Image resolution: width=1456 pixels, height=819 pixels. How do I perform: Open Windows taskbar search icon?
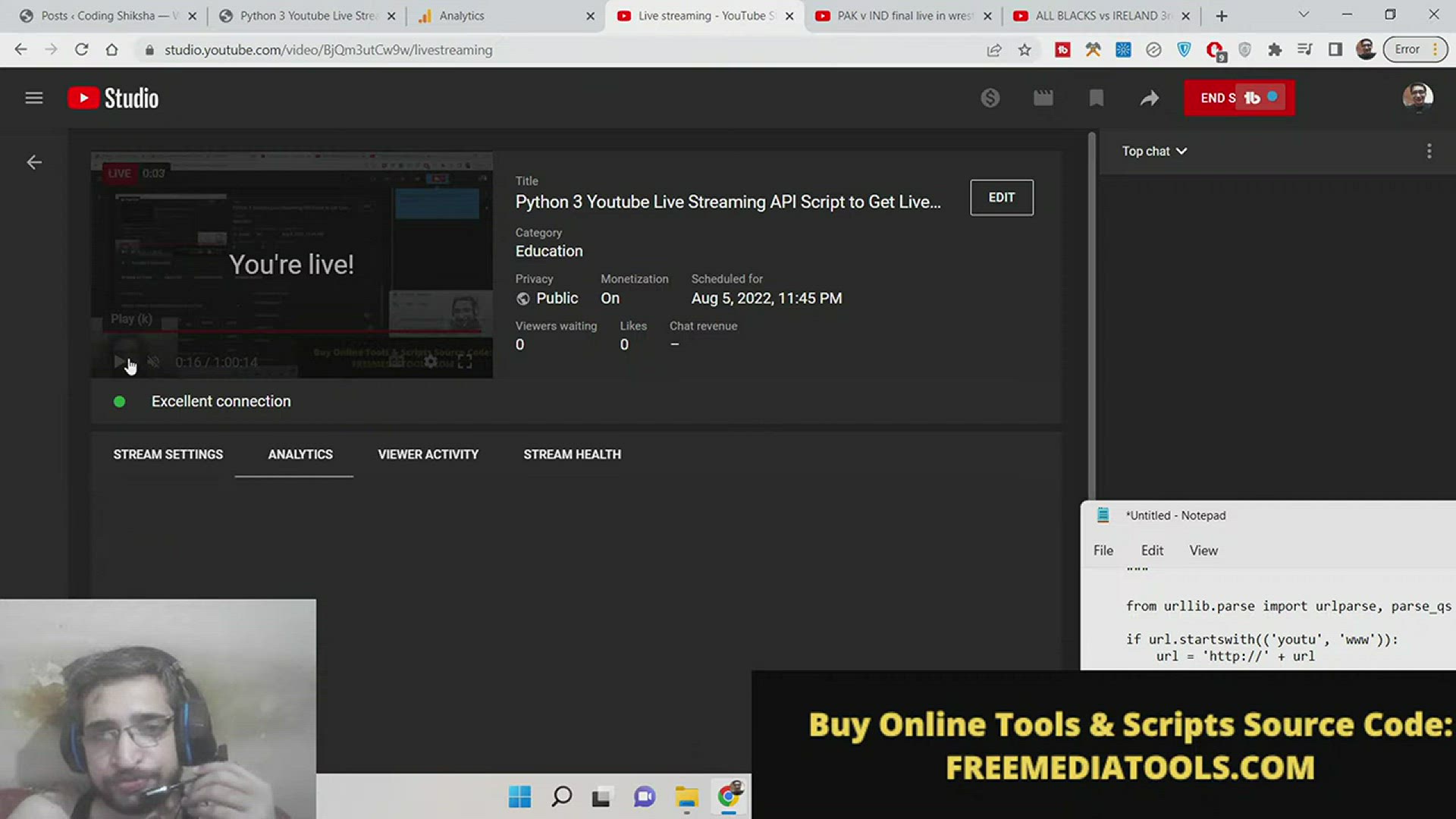click(561, 796)
